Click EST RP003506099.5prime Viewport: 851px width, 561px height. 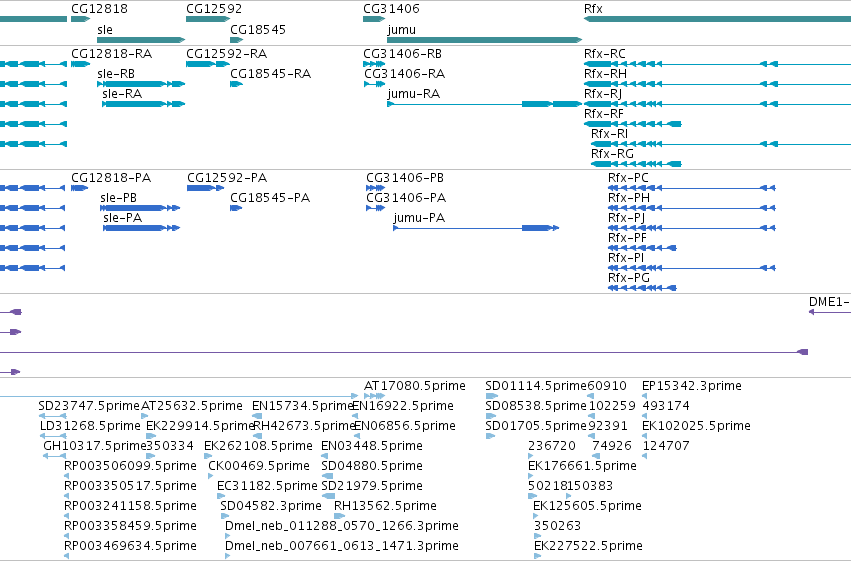[130, 466]
